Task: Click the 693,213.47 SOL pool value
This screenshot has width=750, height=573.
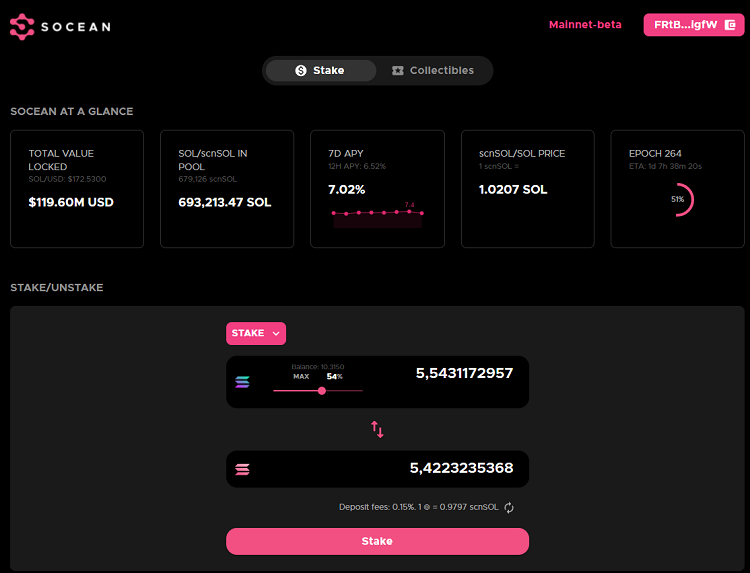Action: 225,202
